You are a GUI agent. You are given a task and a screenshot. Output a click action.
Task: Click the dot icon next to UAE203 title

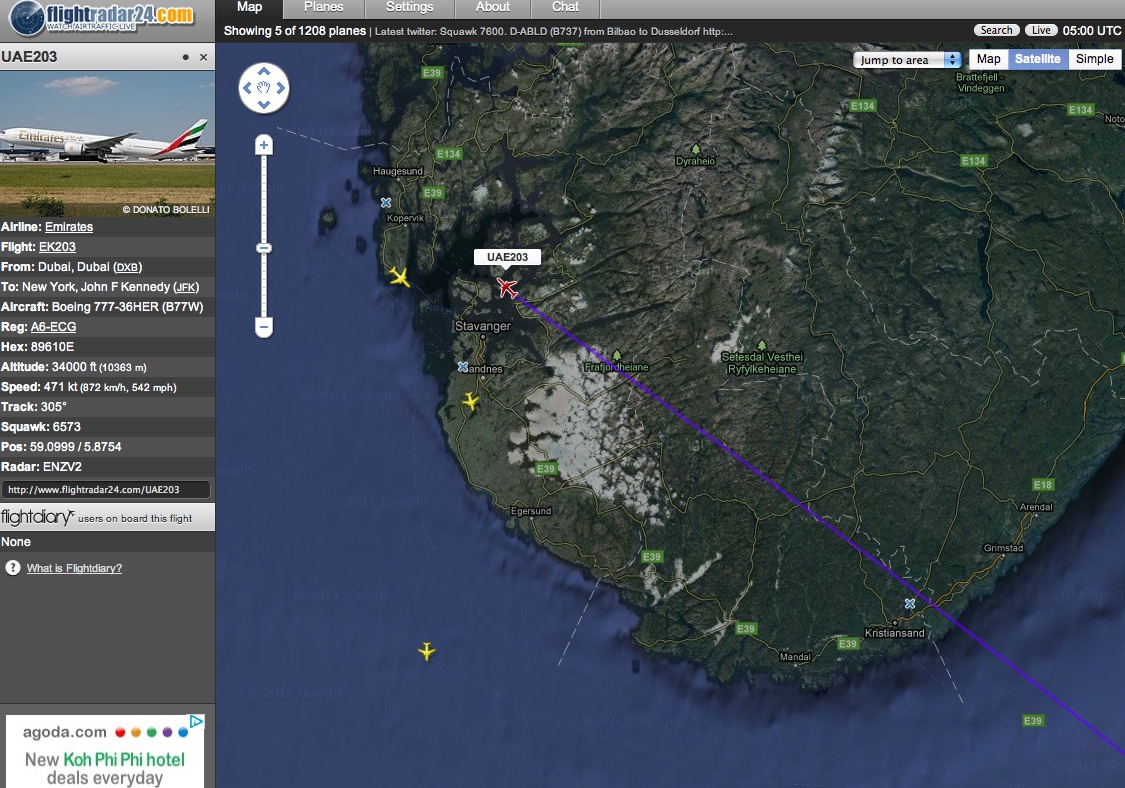(x=186, y=57)
